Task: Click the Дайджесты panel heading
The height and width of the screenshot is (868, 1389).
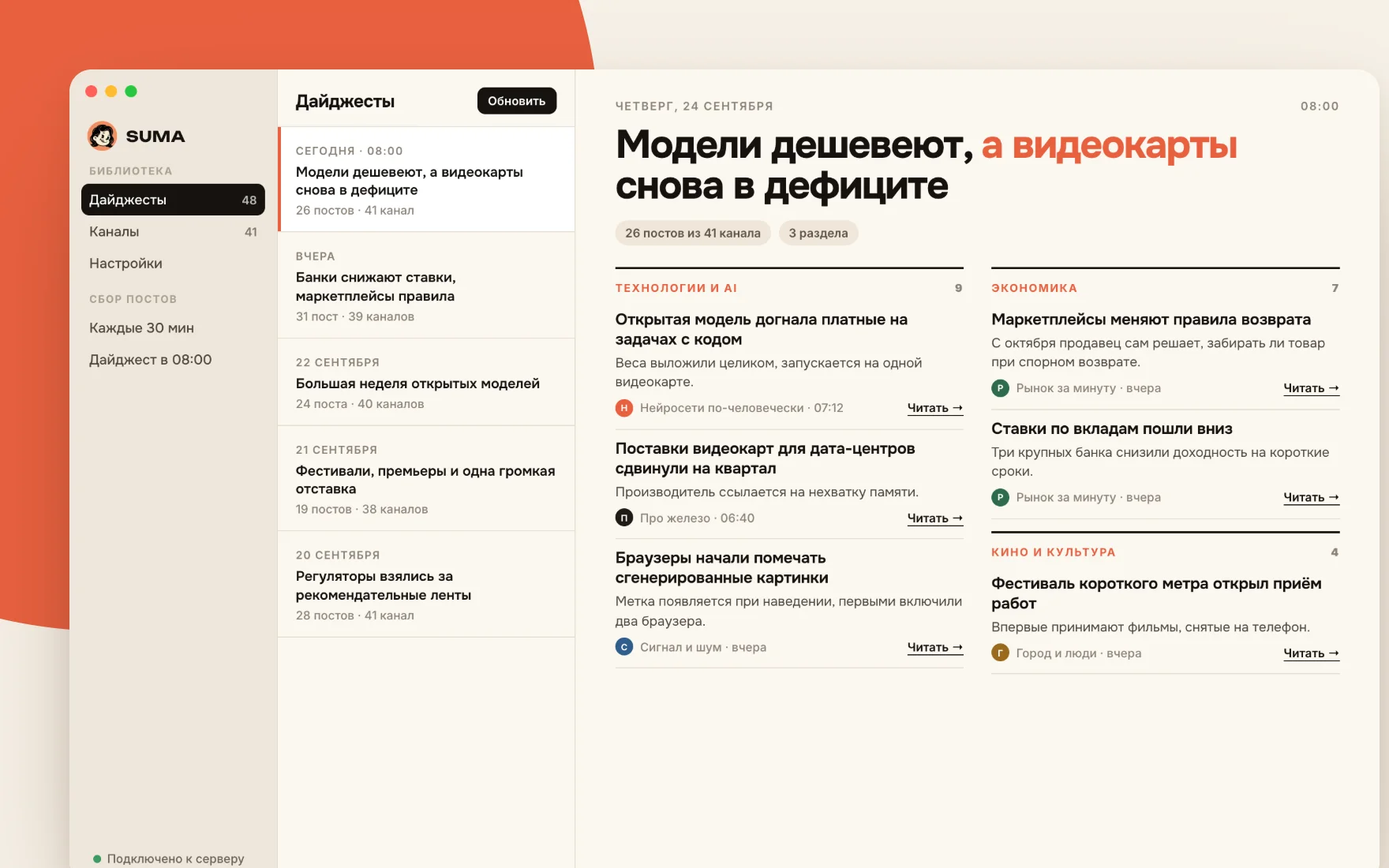Action: [x=345, y=101]
